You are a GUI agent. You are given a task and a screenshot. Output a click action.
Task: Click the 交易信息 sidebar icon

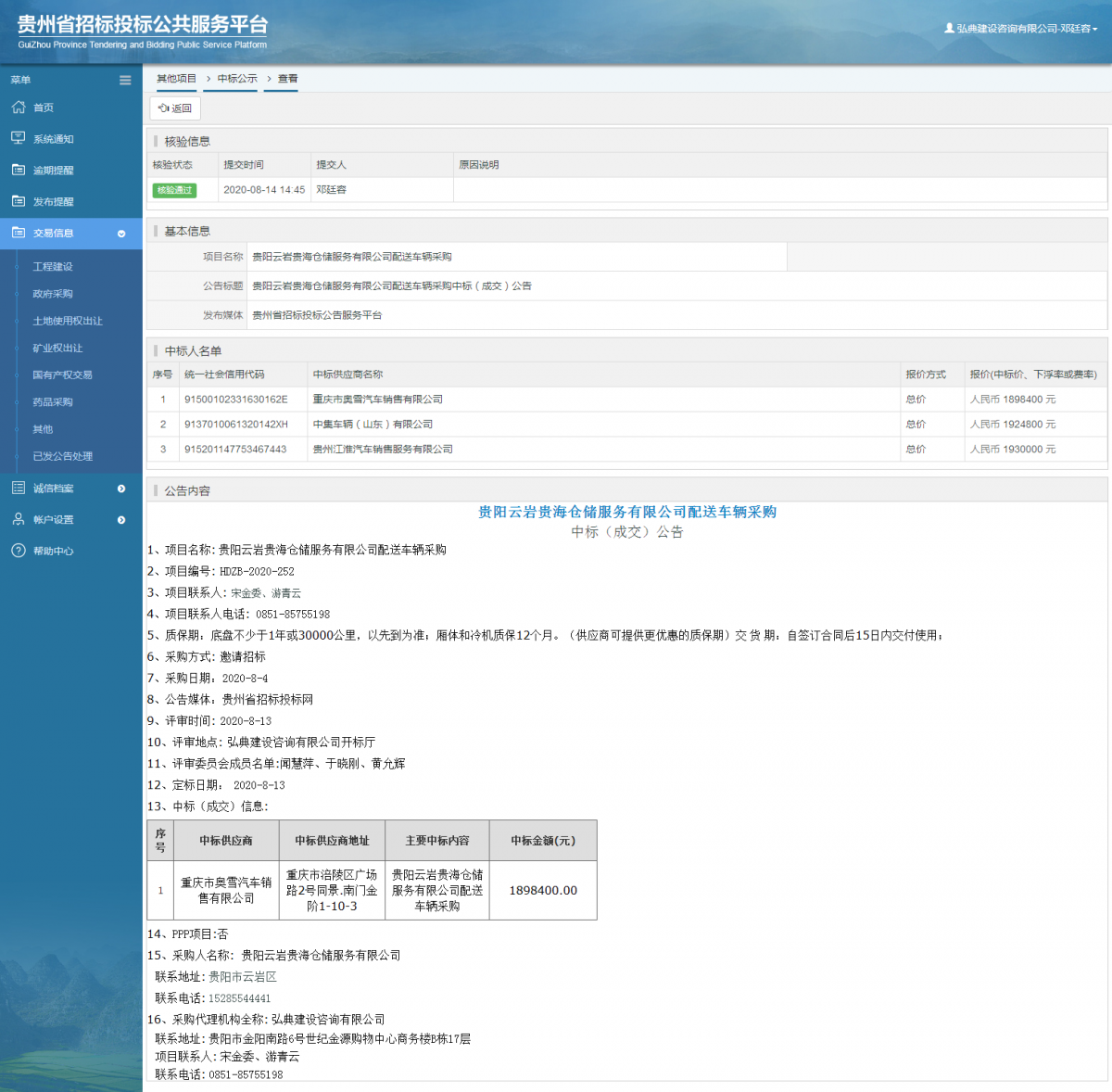19,233
